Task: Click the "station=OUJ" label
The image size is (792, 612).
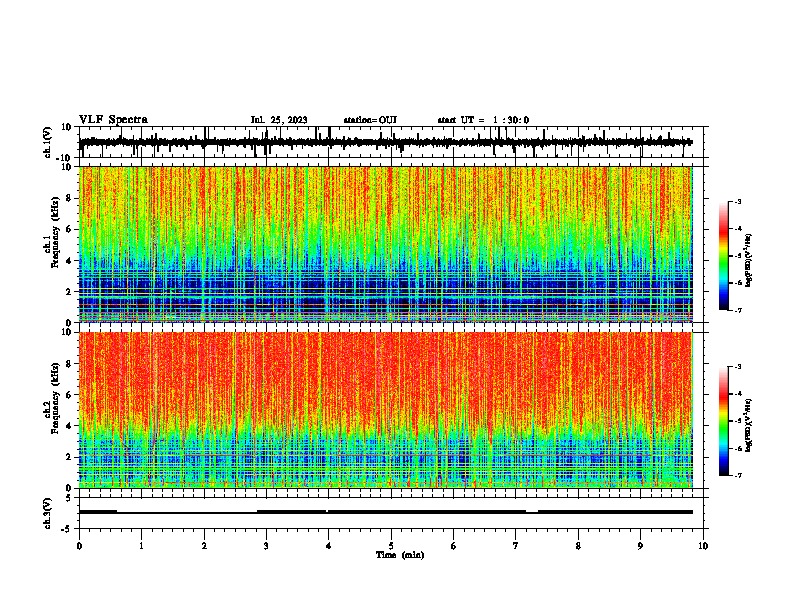Action: point(370,120)
